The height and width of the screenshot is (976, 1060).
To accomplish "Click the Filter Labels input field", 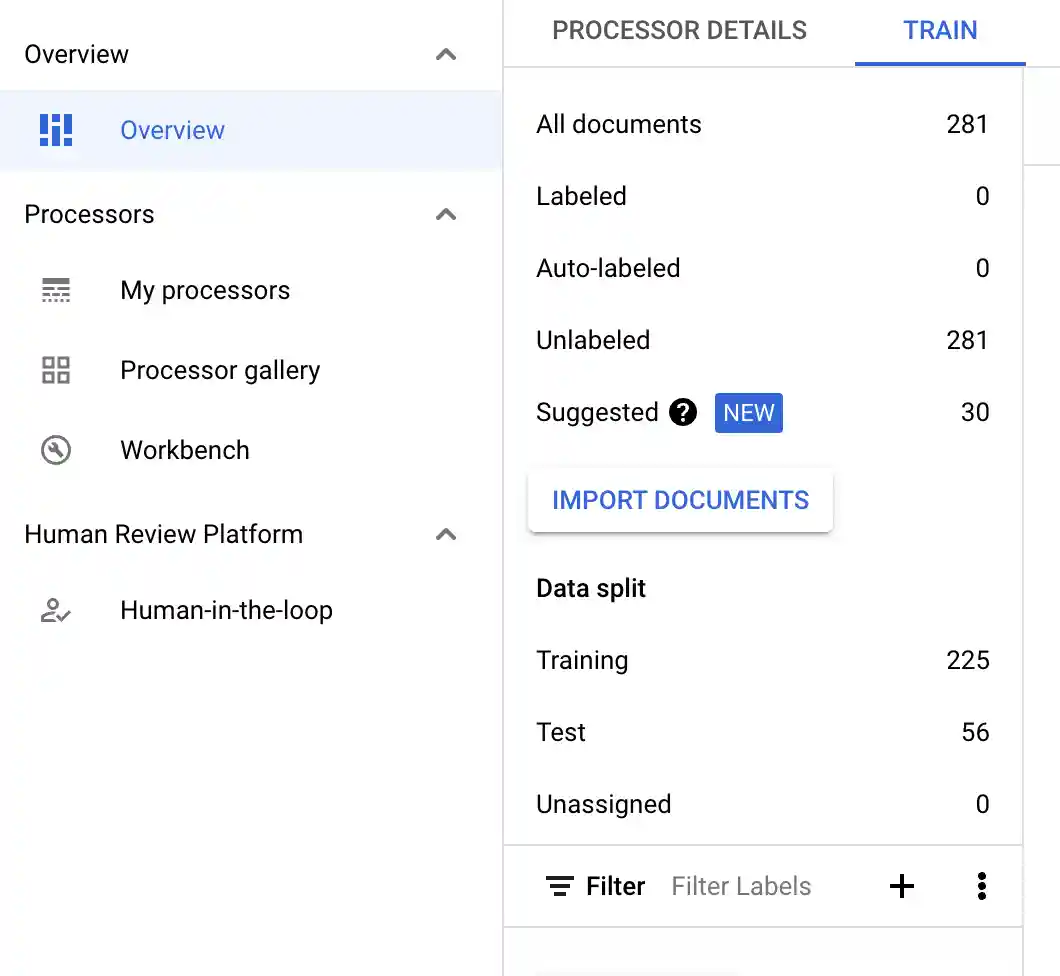I will [741, 886].
